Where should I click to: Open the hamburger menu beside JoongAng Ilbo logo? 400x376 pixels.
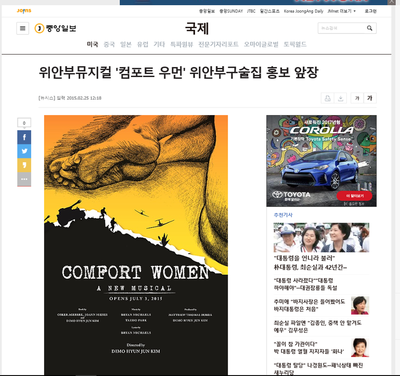[23, 28]
